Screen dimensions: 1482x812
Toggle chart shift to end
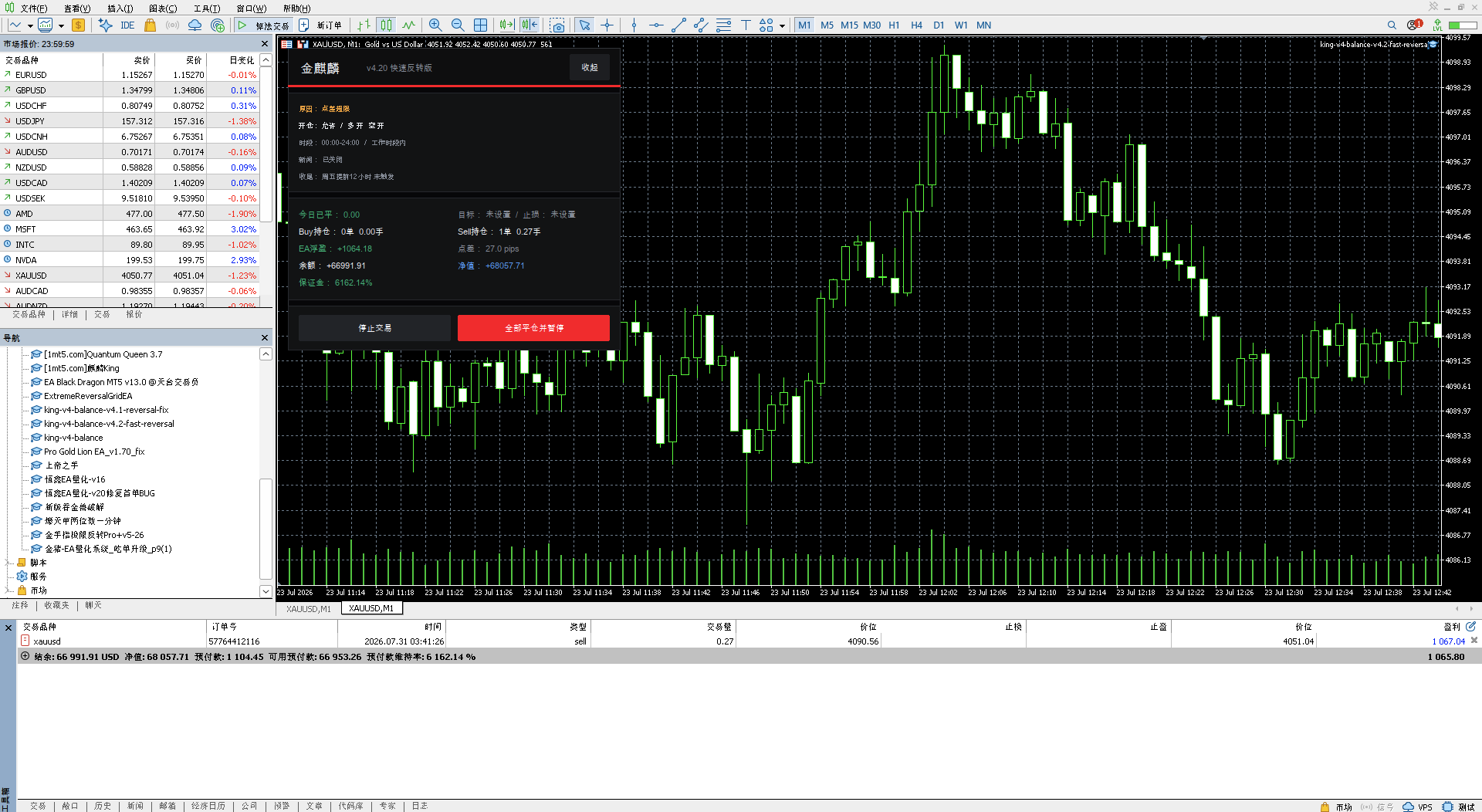(530, 25)
